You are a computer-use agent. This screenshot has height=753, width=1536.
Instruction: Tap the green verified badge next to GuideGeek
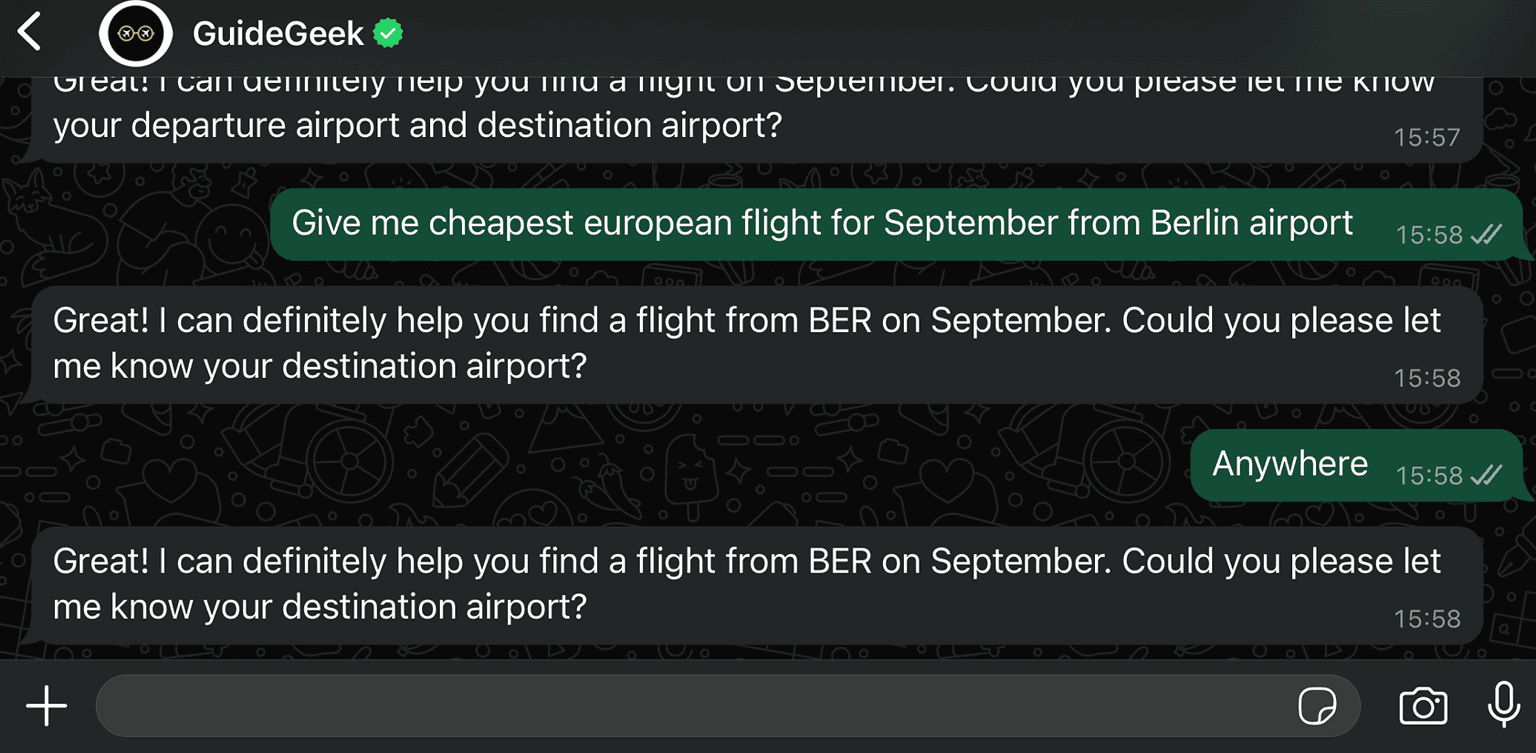(388, 31)
